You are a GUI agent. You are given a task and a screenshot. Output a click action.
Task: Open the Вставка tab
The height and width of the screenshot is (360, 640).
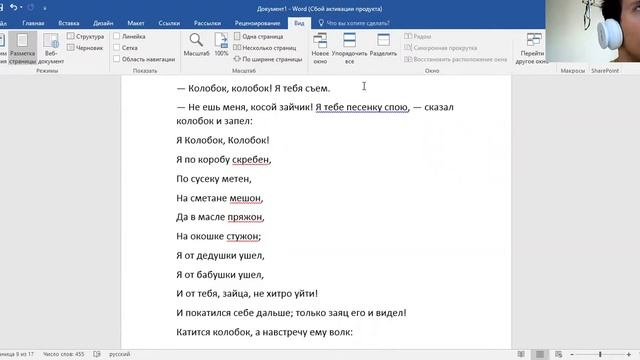[69, 23]
